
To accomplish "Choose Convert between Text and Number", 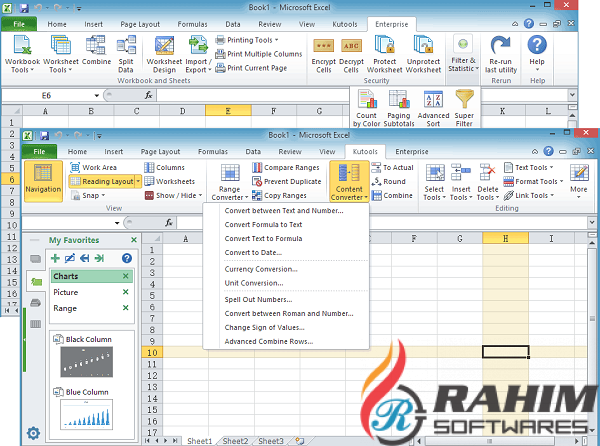I will pyautogui.click(x=284, y=211).
